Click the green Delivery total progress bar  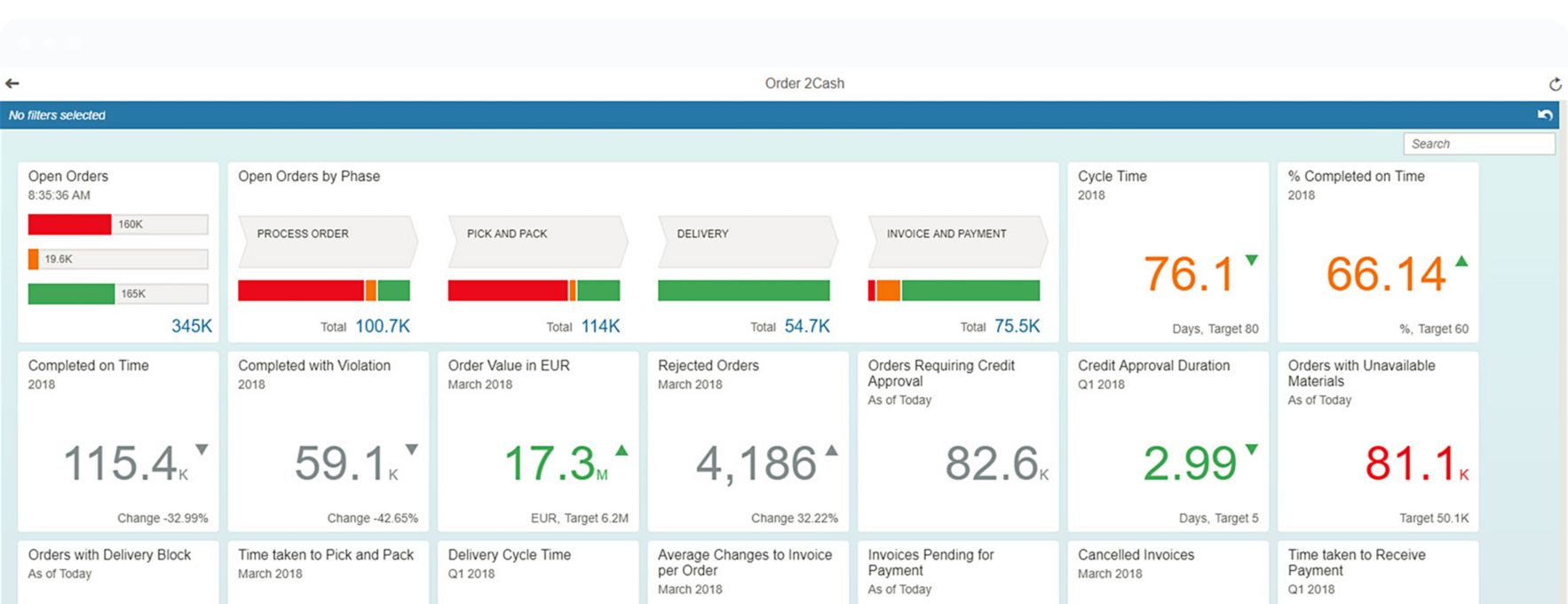(x=743, y=290)
